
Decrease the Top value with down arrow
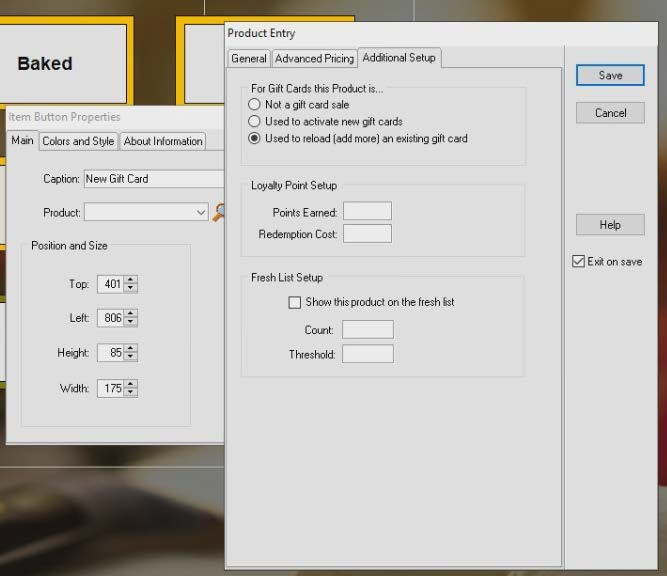coord(131,288)
